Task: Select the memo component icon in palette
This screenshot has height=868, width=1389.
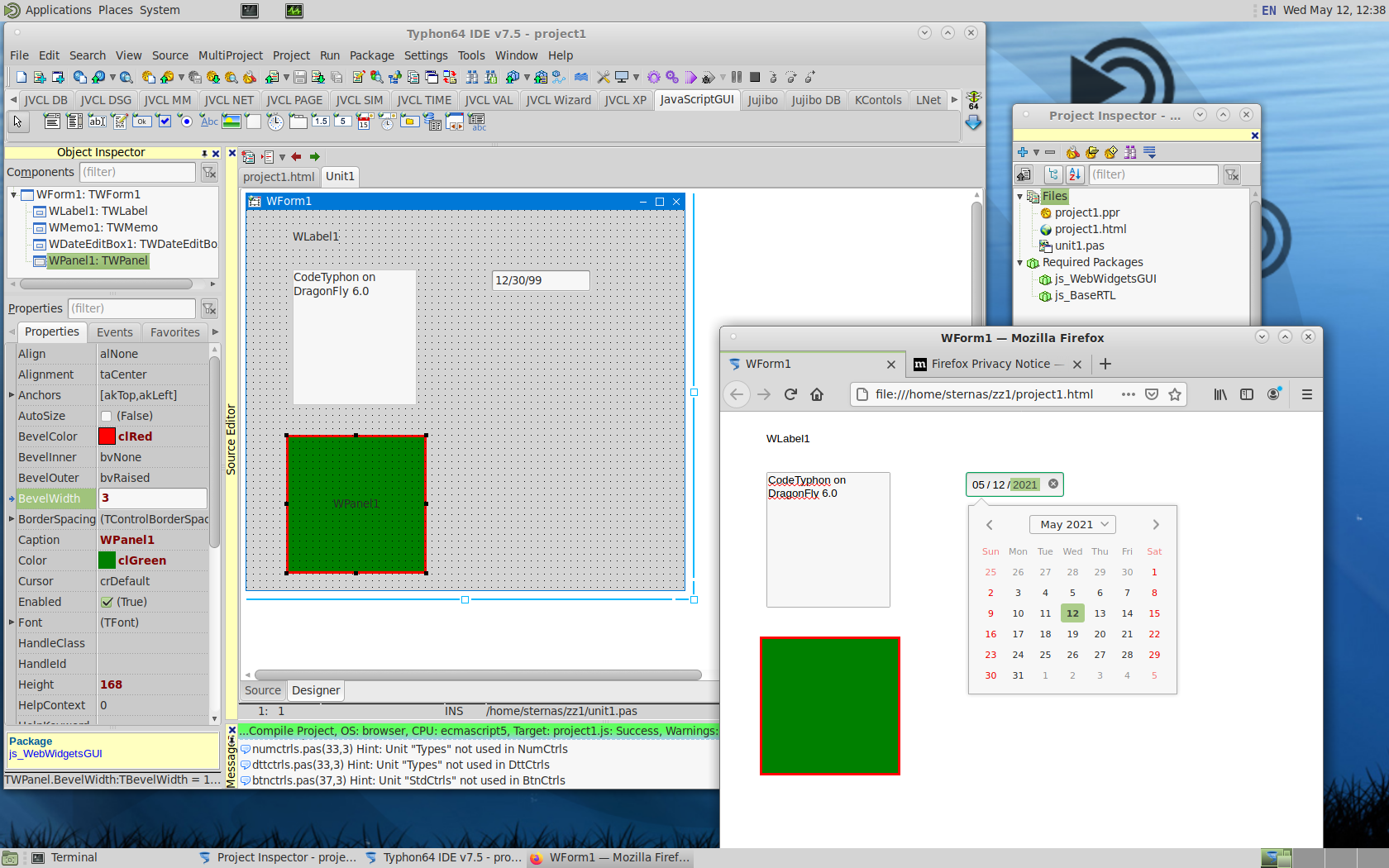Action: (x=120, y=122)
